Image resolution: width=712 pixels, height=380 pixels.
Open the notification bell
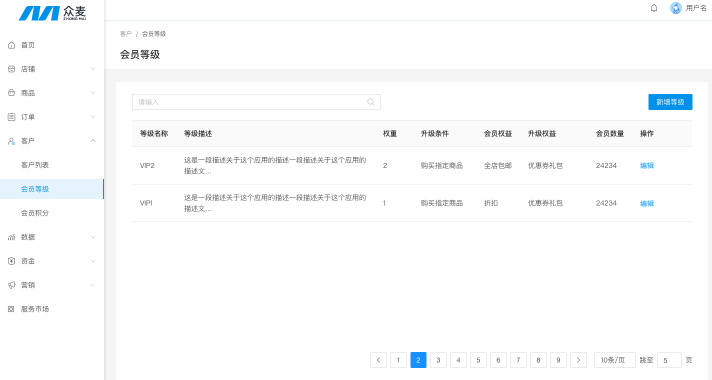point(654,8)
